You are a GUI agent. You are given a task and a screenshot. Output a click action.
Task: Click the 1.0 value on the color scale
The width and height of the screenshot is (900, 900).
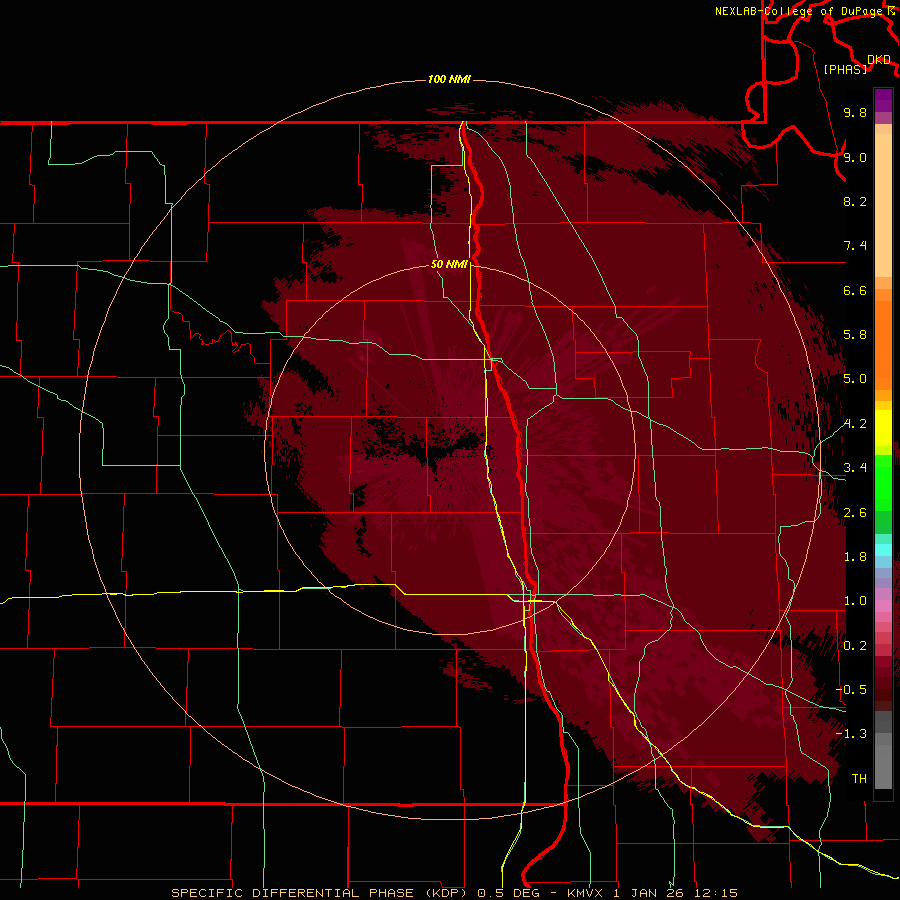point(855,601)
